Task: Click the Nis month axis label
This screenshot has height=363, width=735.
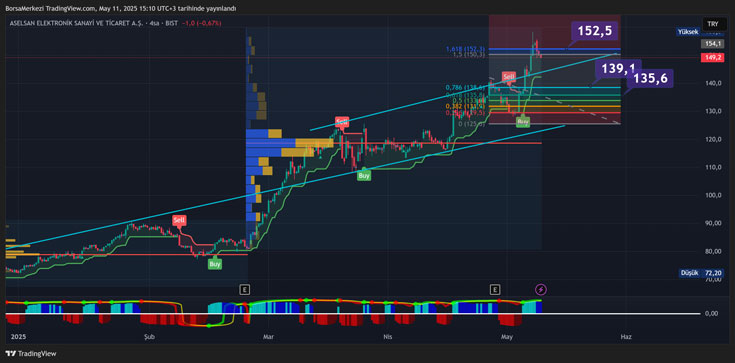Action: click(387, 337)
